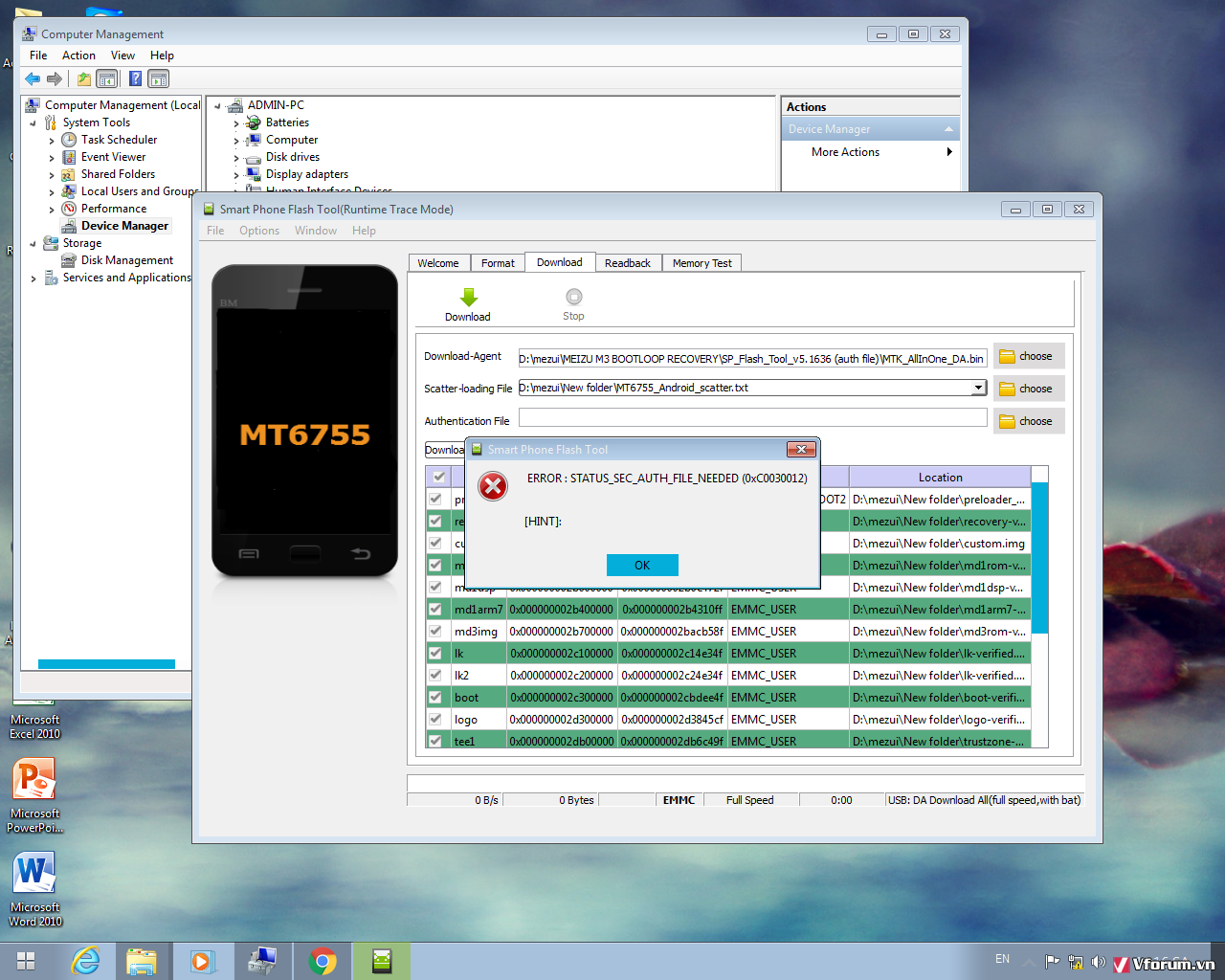Uncheck the recovery row checkbox
This screenshot has width=1225, height=980.
pyautogui.click(x=435, y=521)
